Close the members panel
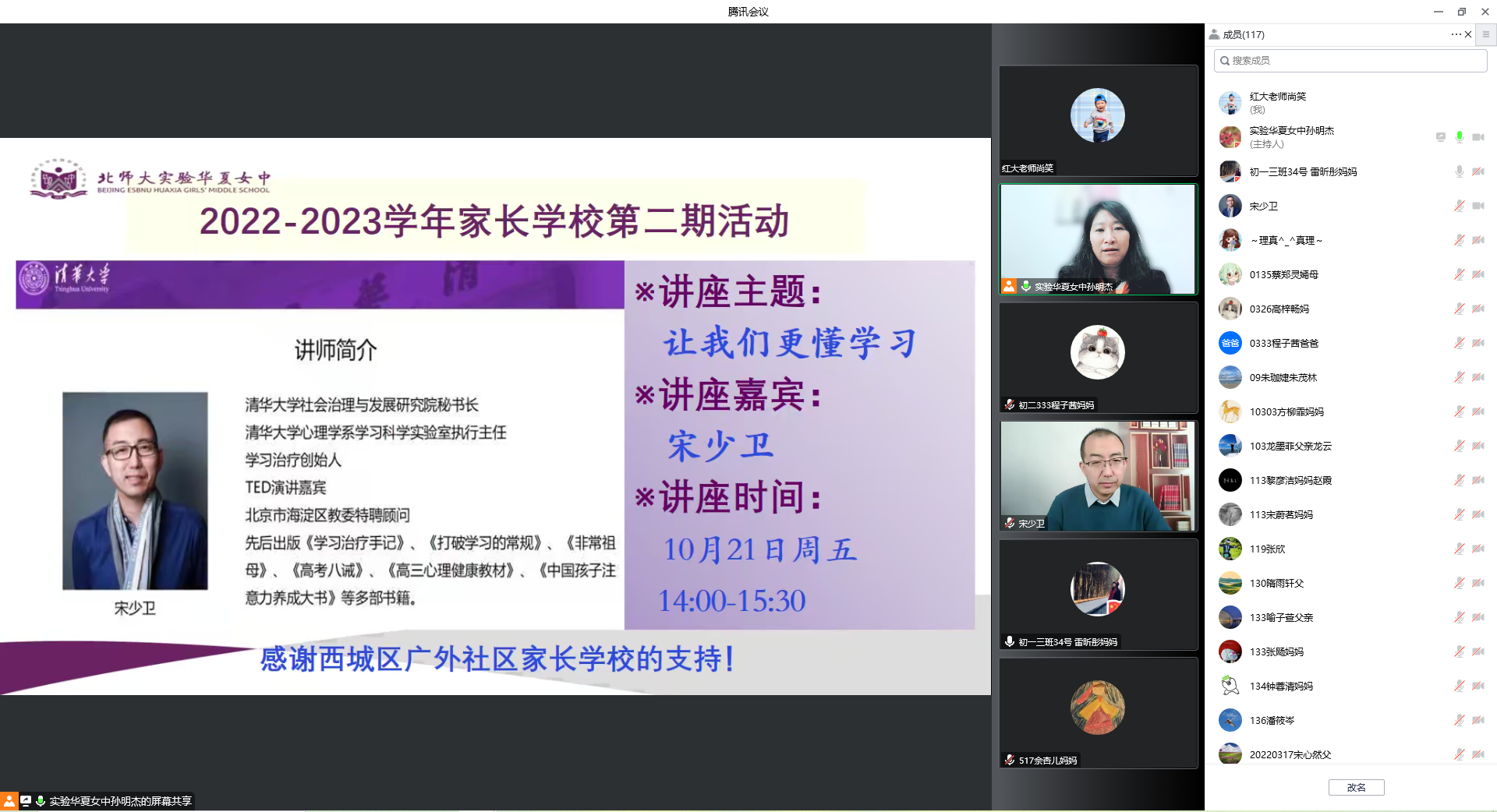 coord(1468,34)
